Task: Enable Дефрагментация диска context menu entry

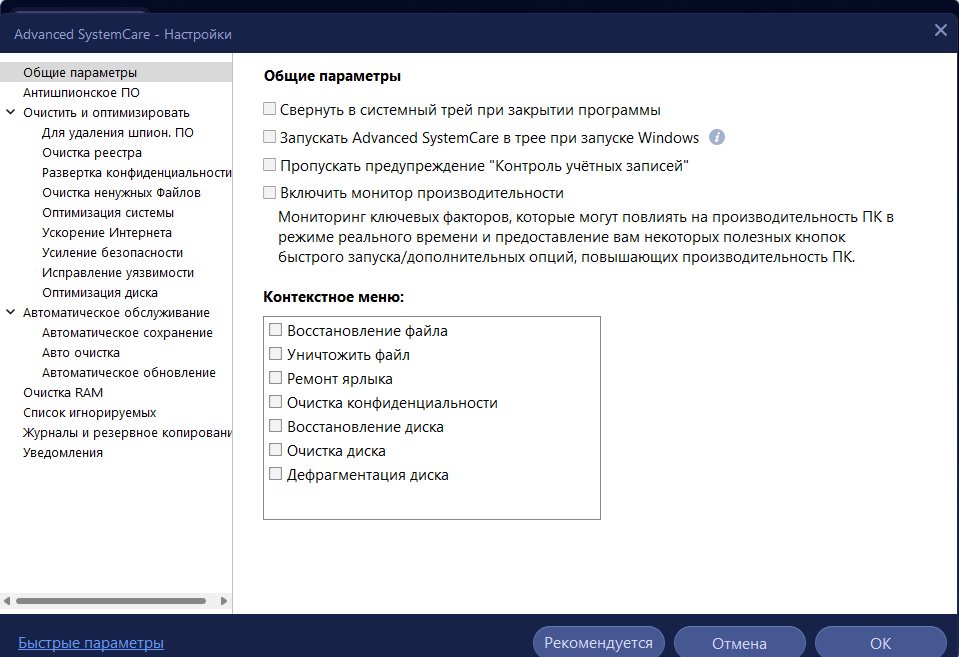Action: coord(276,473)
